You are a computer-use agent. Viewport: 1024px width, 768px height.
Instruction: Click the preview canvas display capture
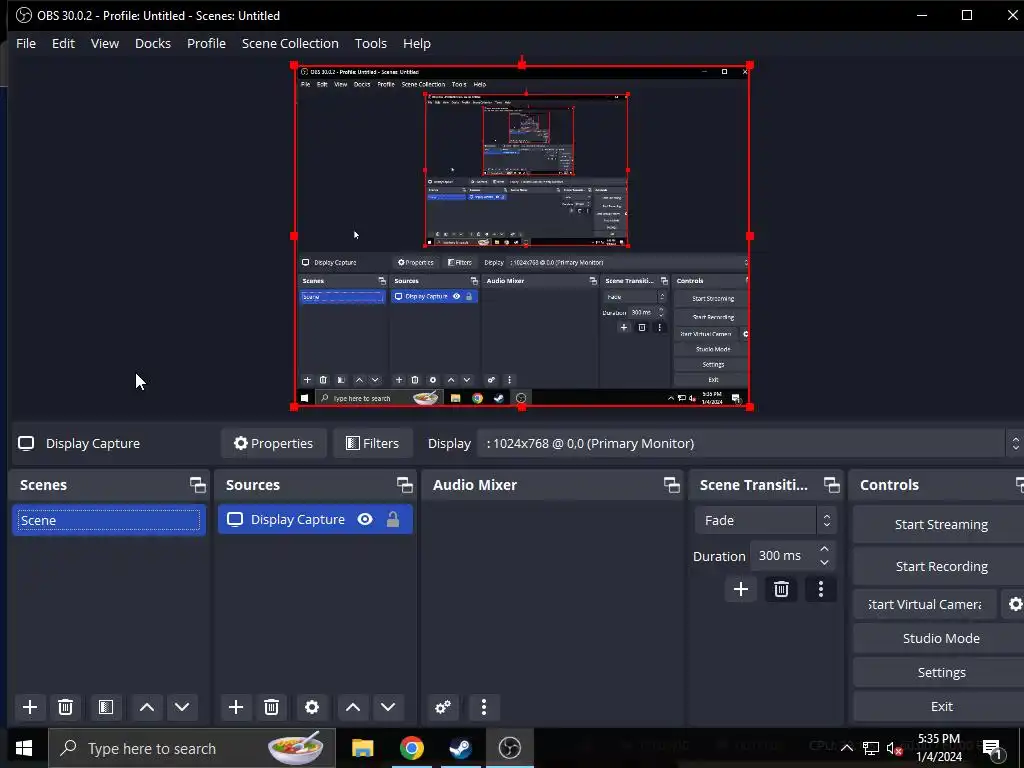pyautogui.click(x=521, y=236)
